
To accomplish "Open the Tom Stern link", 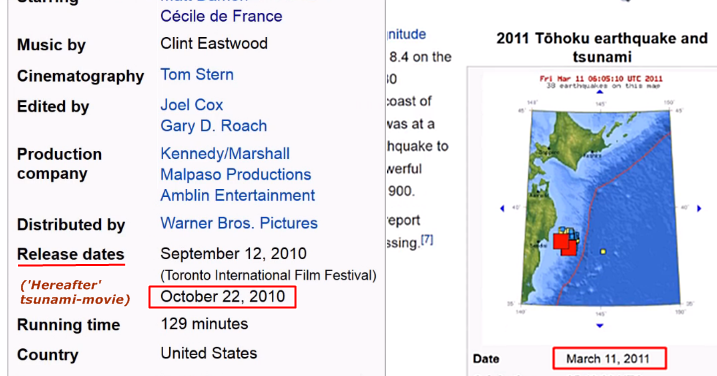I will pyautogui.click(x=197, y=75).
